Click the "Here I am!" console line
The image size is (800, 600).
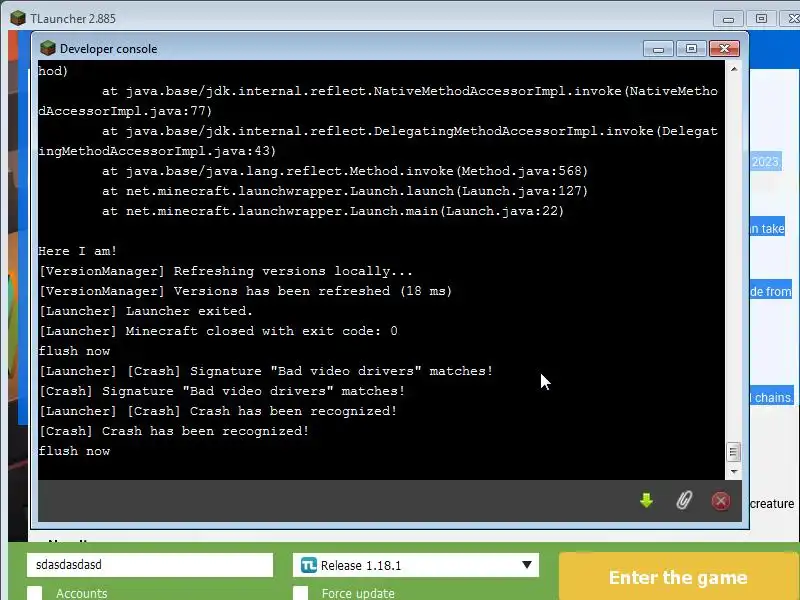tap(78, 251)
